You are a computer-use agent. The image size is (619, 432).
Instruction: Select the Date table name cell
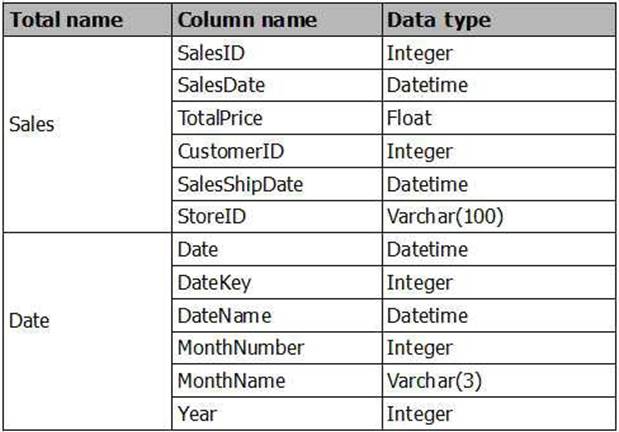click(28, 321)
